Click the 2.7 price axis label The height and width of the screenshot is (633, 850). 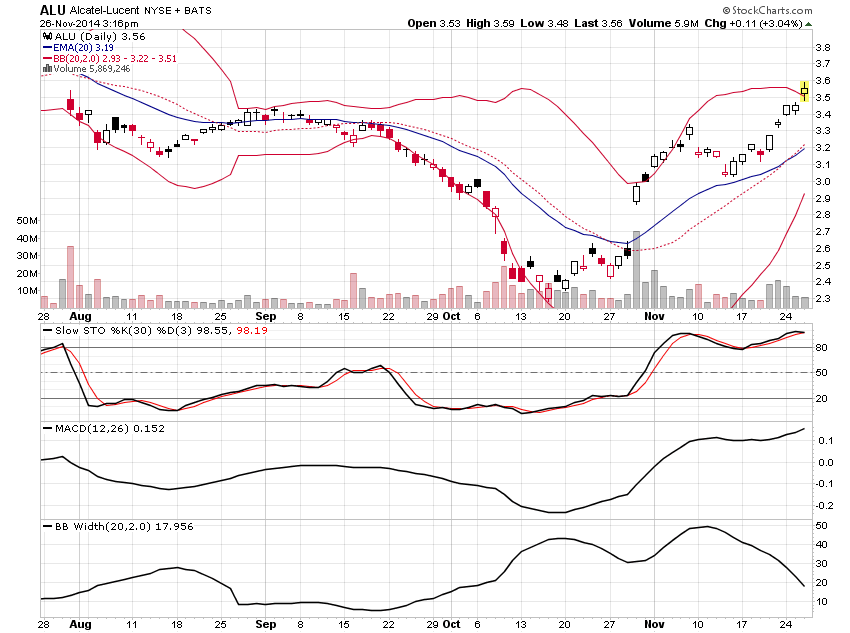[x=823, y=231]
